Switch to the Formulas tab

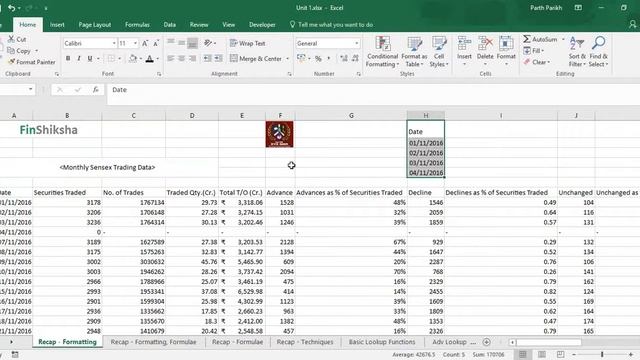[137, 24]
